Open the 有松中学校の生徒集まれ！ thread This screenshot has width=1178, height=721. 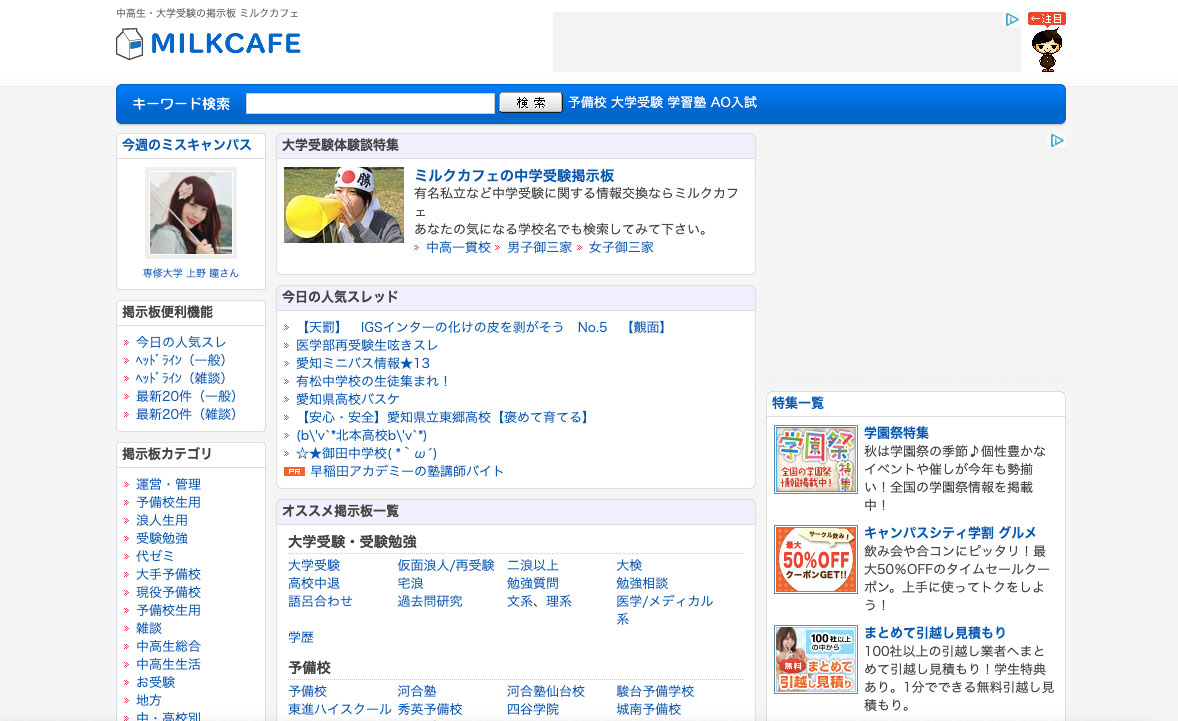tap(373, 382)
